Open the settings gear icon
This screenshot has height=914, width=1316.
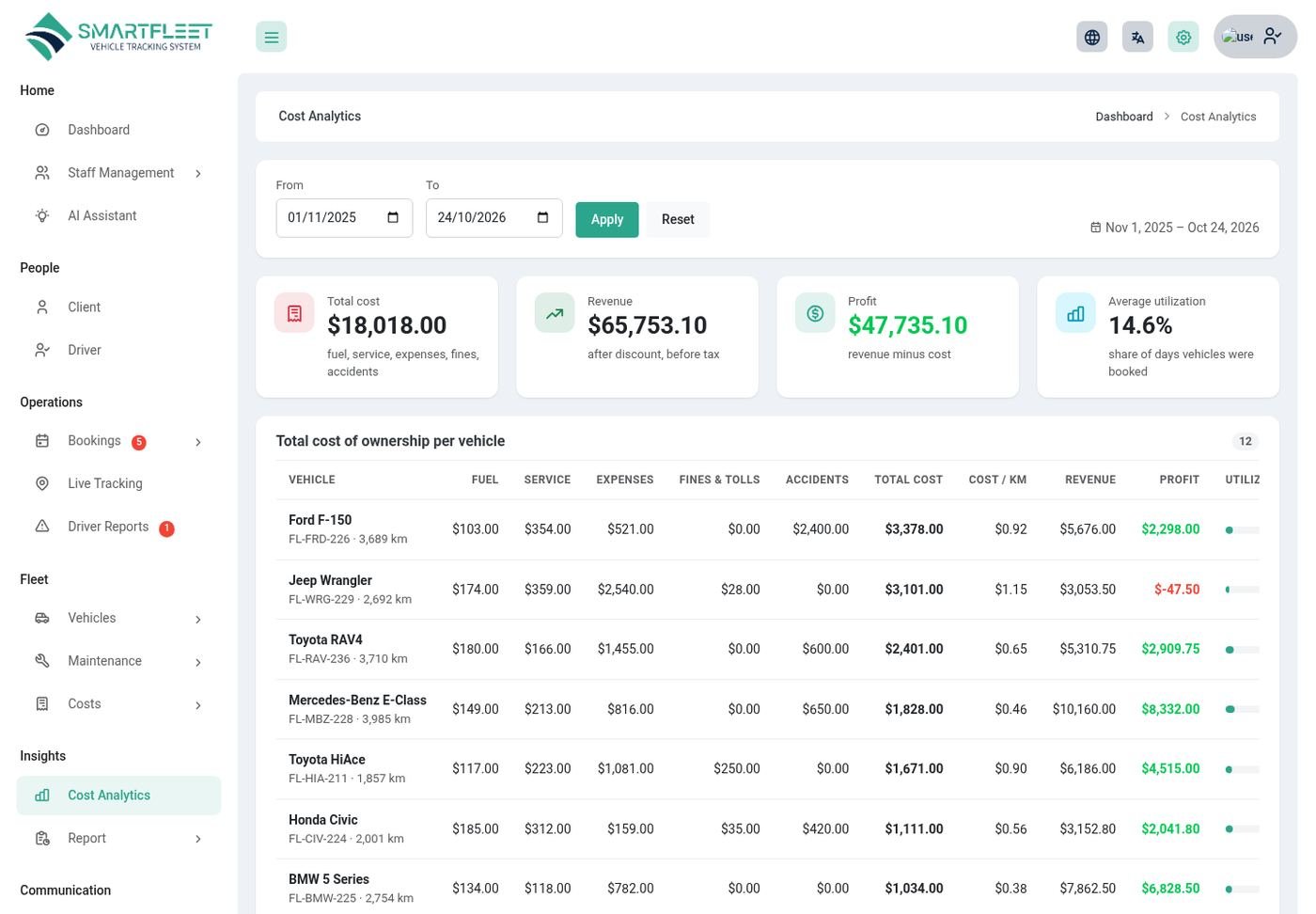(x=1183, y=37)
